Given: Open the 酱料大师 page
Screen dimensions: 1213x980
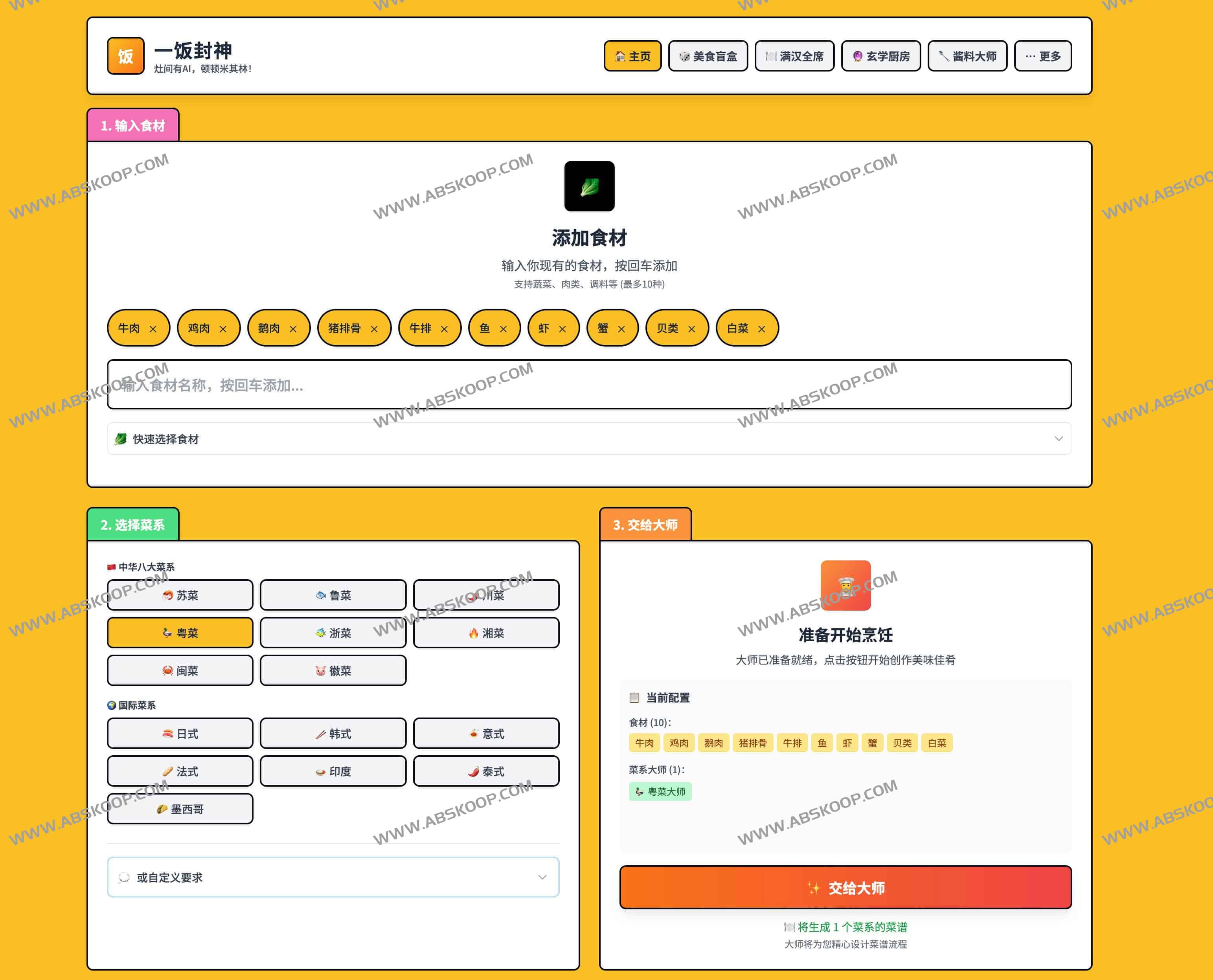Looking at the screenshot, I should [967, 56].
